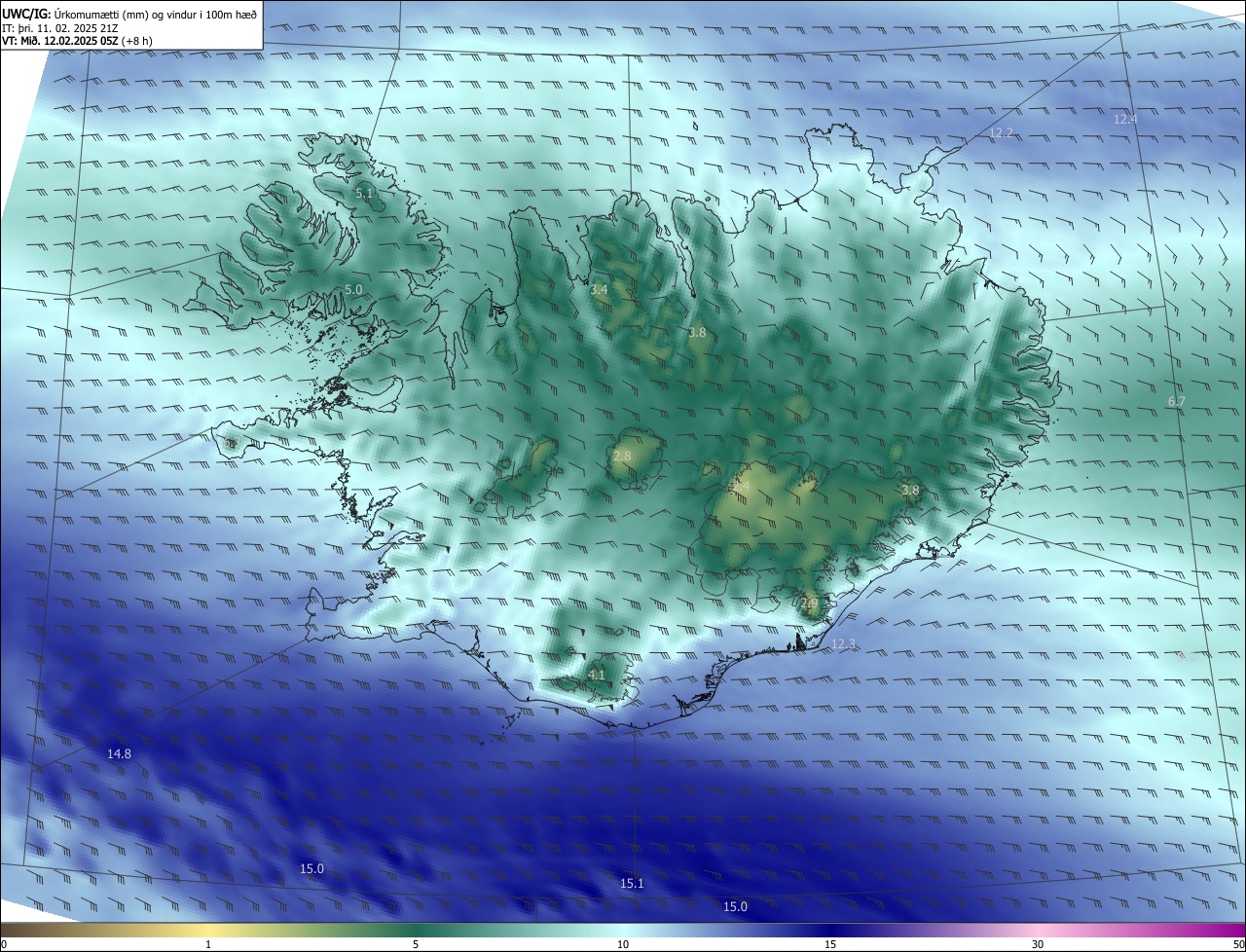Click the 1 tick label on the color scale
The width and height of the screenshot is (1246, 952).
point(208,944)
